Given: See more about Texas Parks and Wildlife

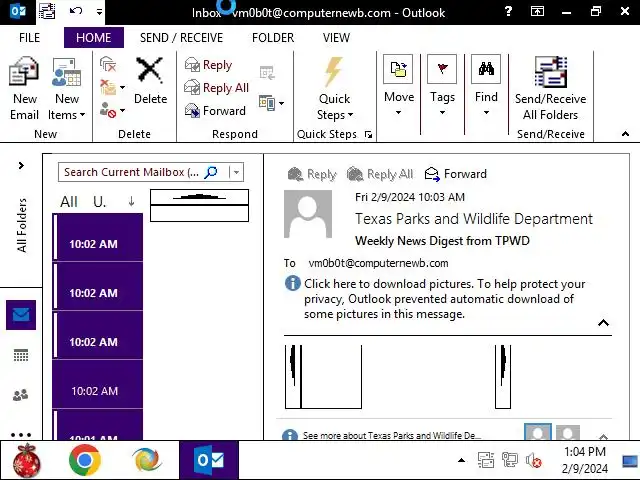Looking at the screenshot, I should pos(392,436).
